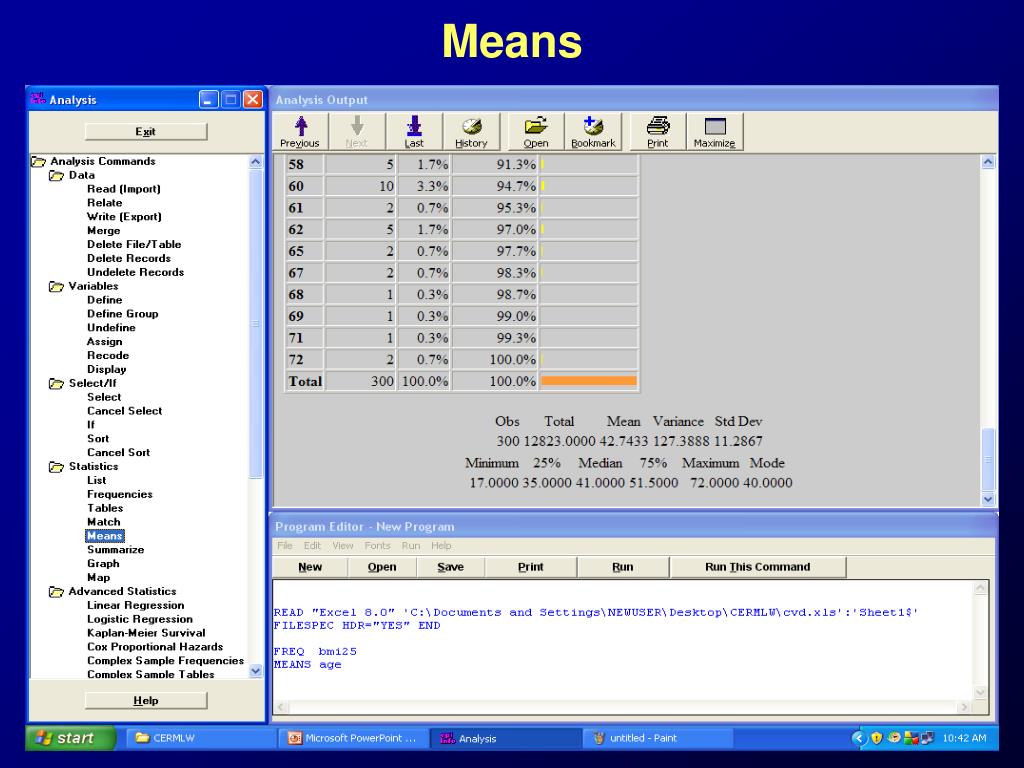This screenshot has height=768, width=1024.
Task: Open the Fonts menu
Action: (377, 545)
